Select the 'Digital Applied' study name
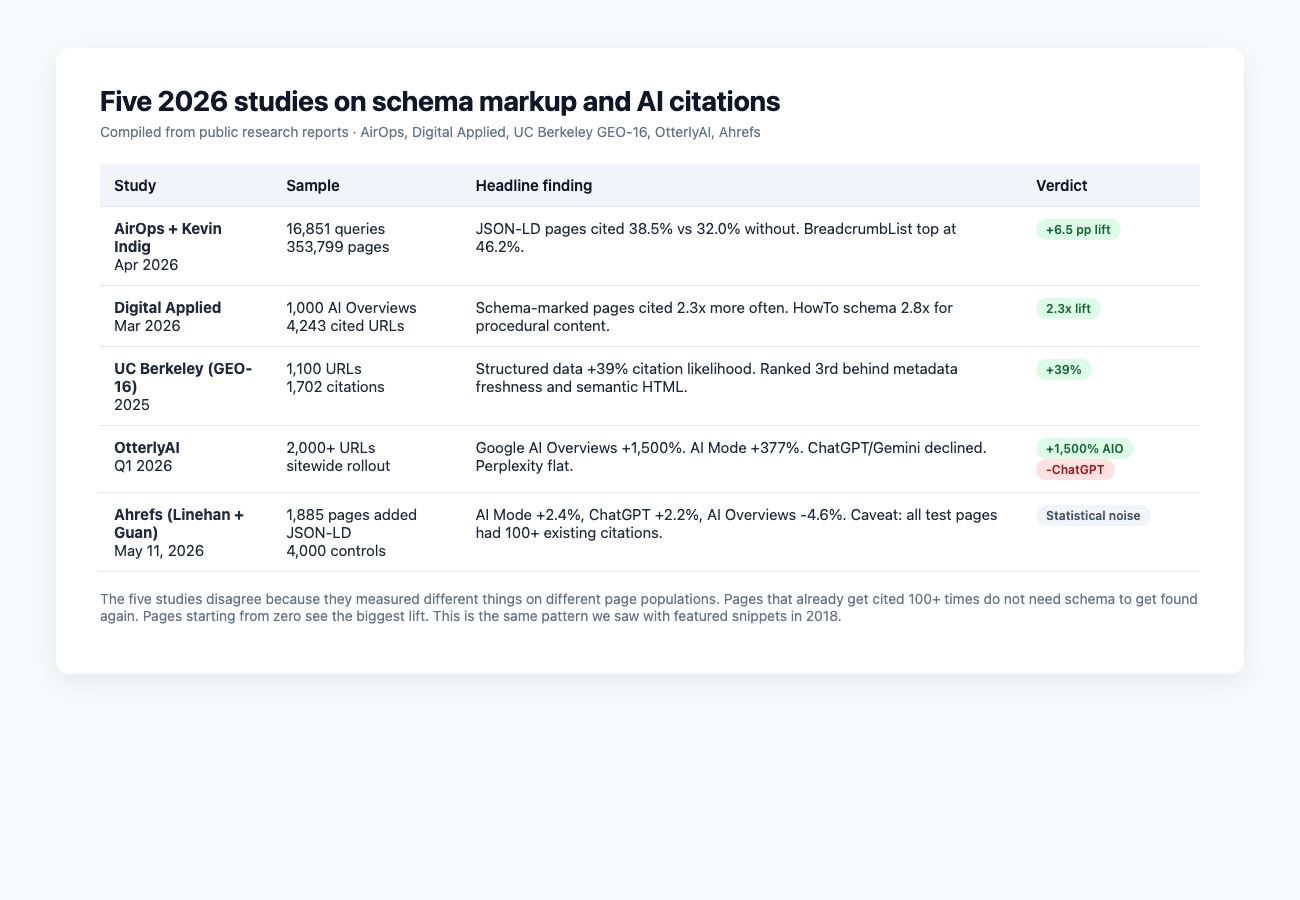Screen dimensions: 1300x900 [168, 307]
